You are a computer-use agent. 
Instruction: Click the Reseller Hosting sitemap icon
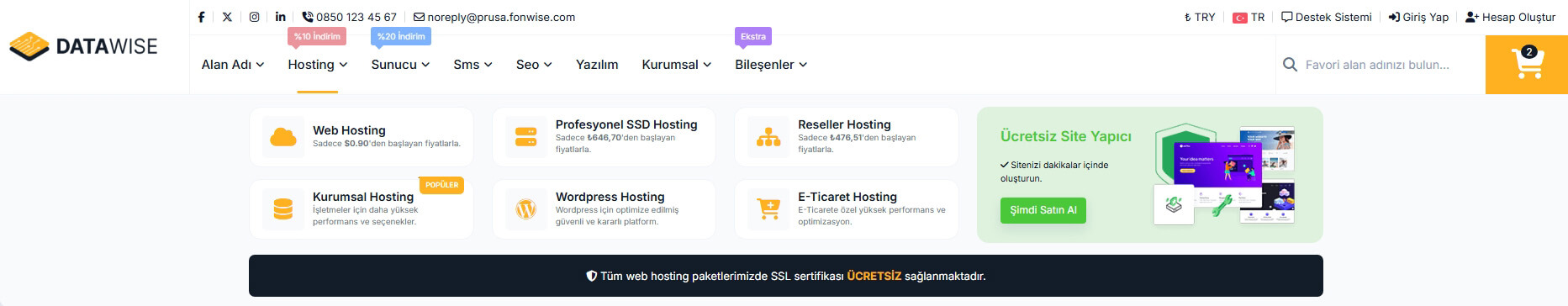coord(768,137)
